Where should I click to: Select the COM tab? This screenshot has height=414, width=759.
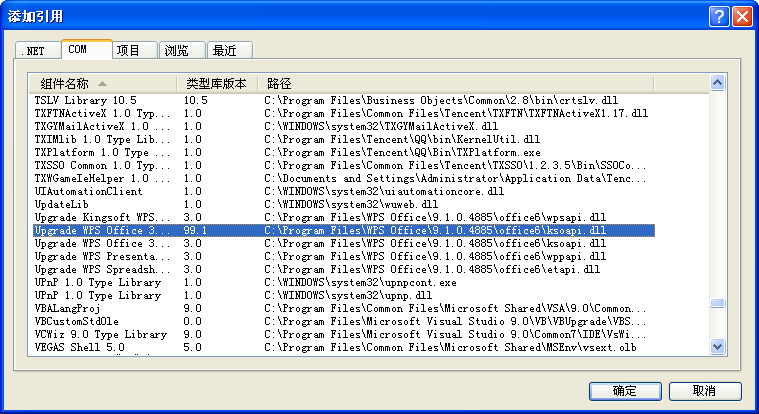87,49
